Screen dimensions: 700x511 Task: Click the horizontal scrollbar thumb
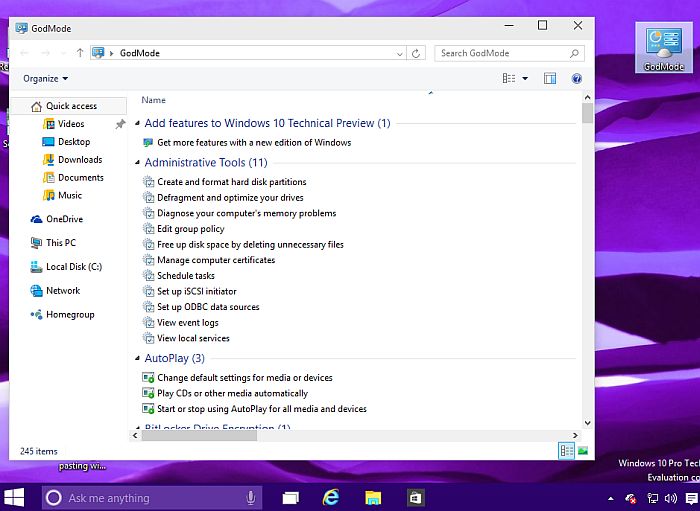pyautogui.click(x=199, y=435)
